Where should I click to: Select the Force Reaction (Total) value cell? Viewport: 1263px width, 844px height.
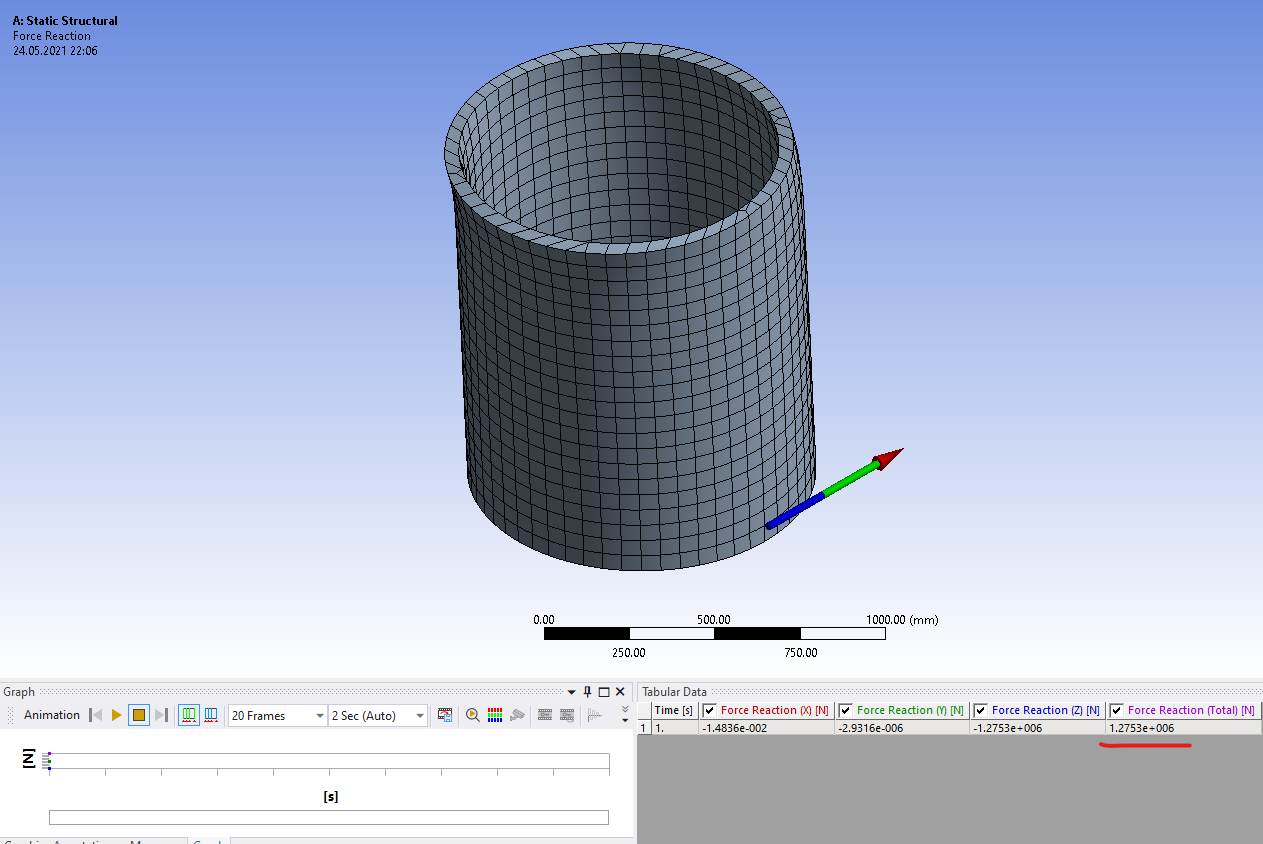[1182, 728]
